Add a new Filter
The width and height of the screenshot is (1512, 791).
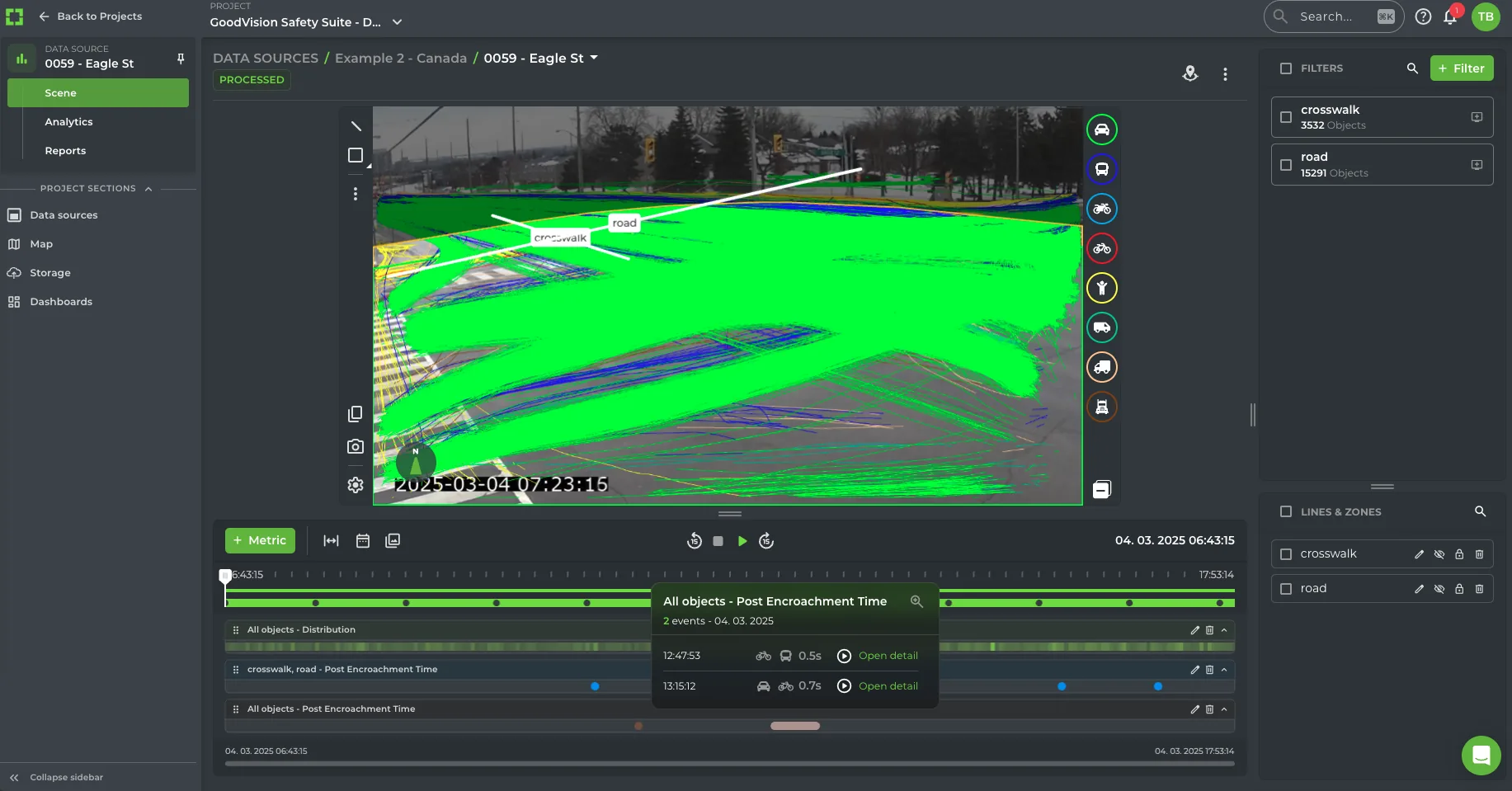click(1462, 68)
